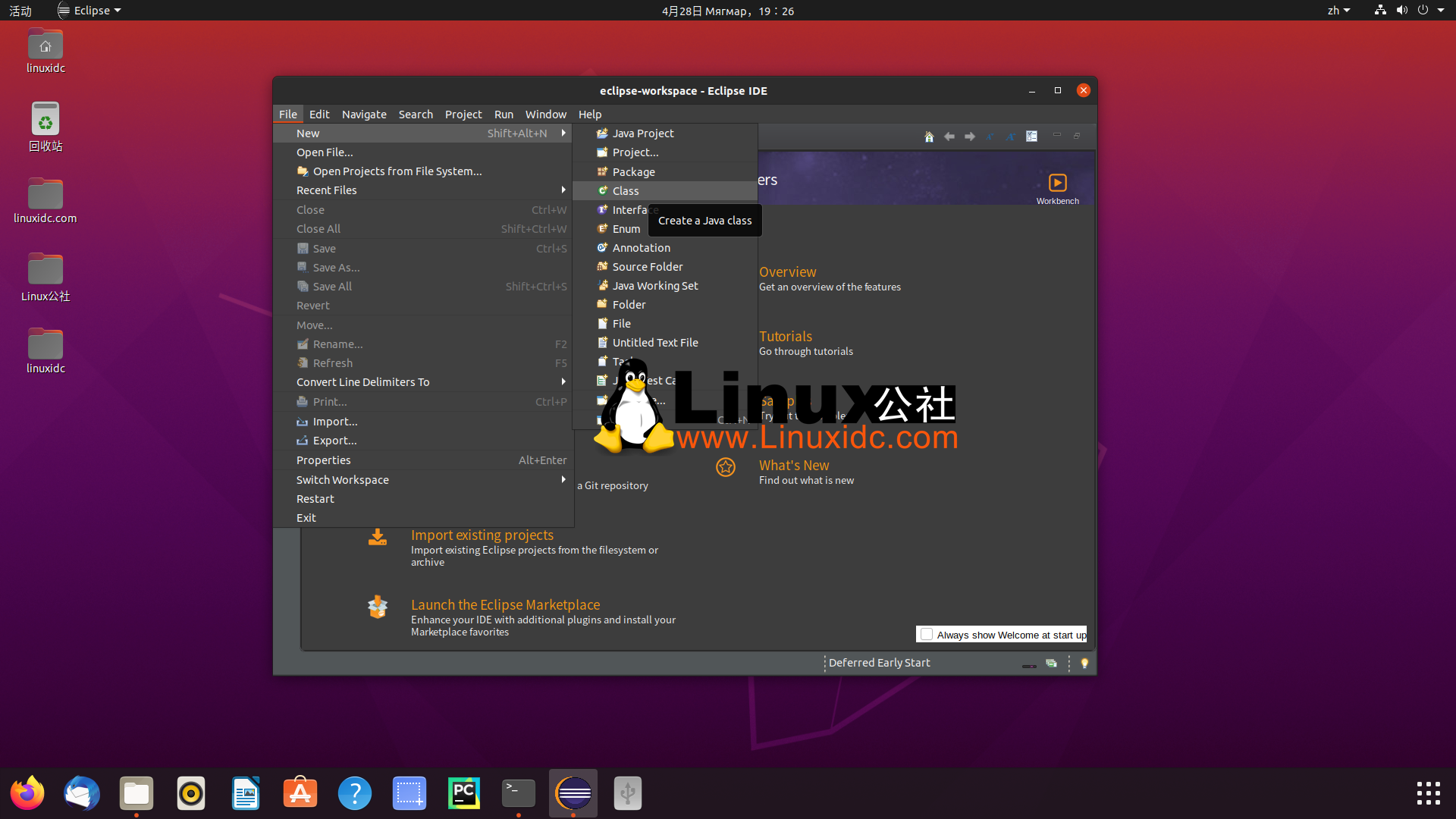Select Untitled Text File entry
Viewport: 1456px width, 819px height.
tap(665, 343)
